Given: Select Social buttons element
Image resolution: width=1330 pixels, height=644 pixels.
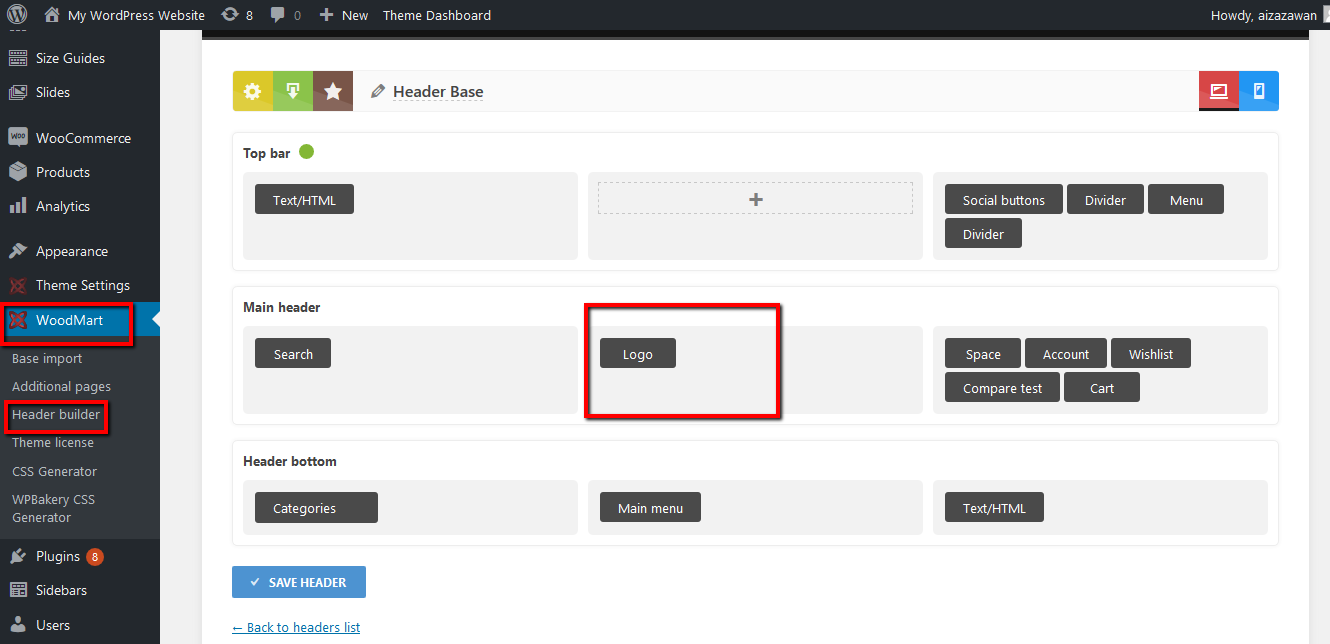Looking at the screenshot, I should coord(1004,200).
